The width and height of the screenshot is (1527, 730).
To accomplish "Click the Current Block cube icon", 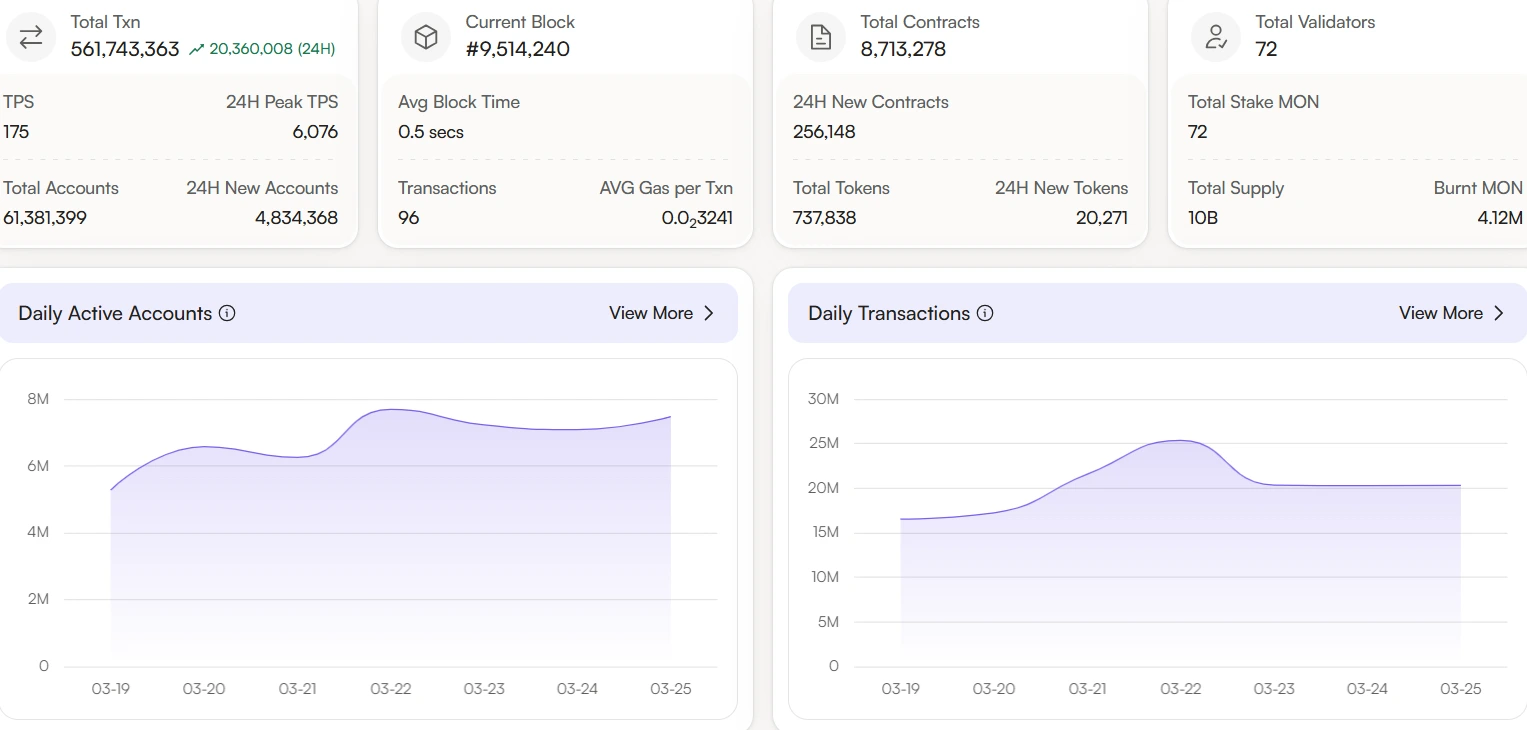I will pos(426,37).
